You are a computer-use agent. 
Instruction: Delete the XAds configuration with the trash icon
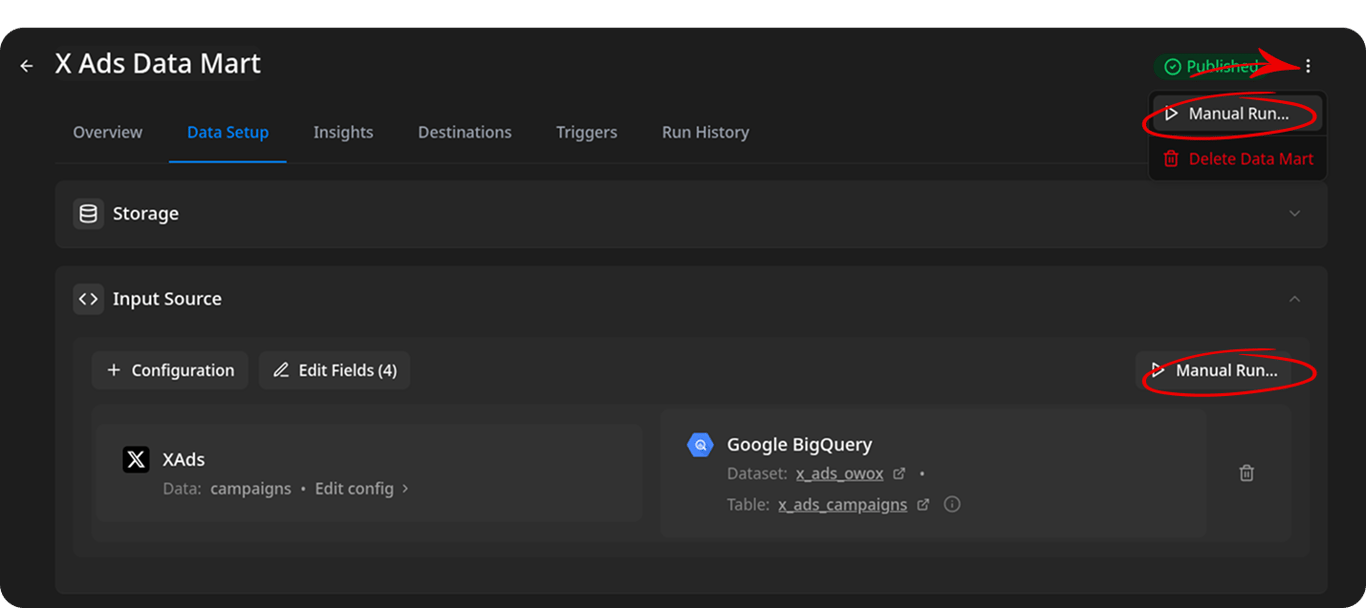pyautogui.click(x=1246, y=473)
